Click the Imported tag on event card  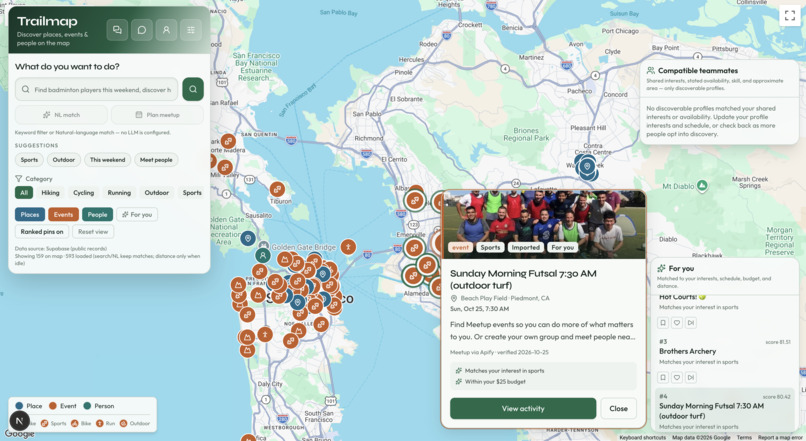pyautogui.click(x=525, y=247)
